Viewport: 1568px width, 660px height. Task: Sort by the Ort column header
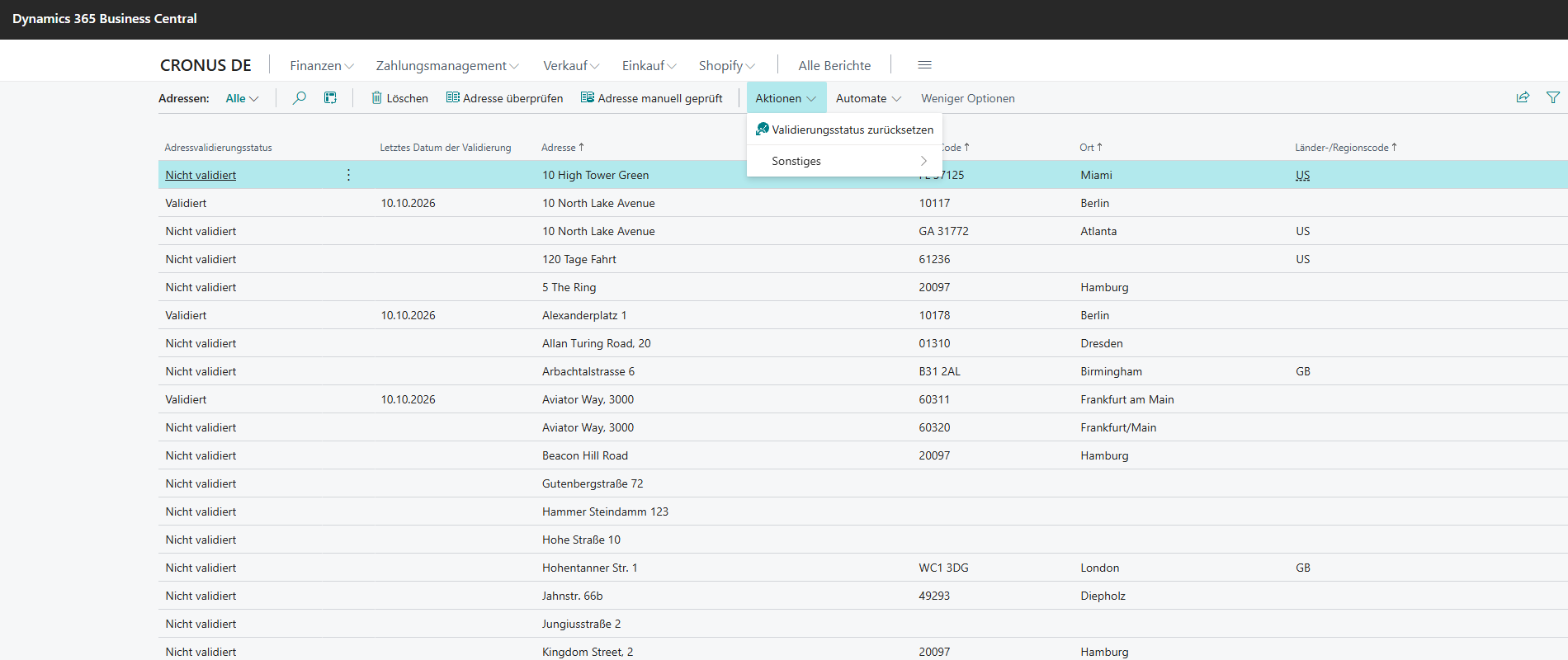click(1091, 148)
